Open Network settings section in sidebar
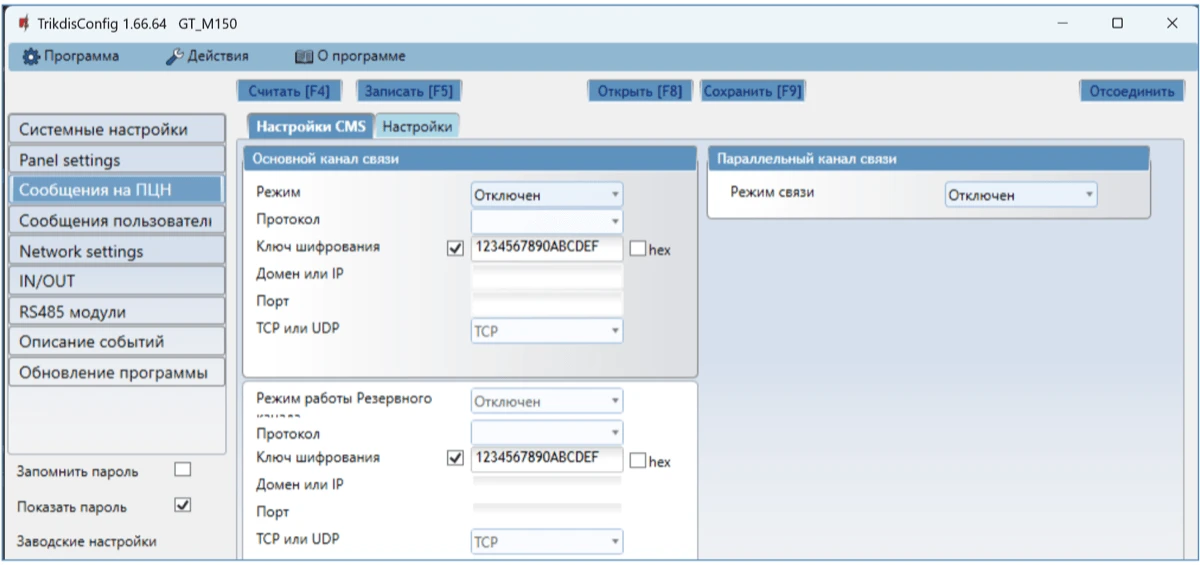 coord(116,251)
